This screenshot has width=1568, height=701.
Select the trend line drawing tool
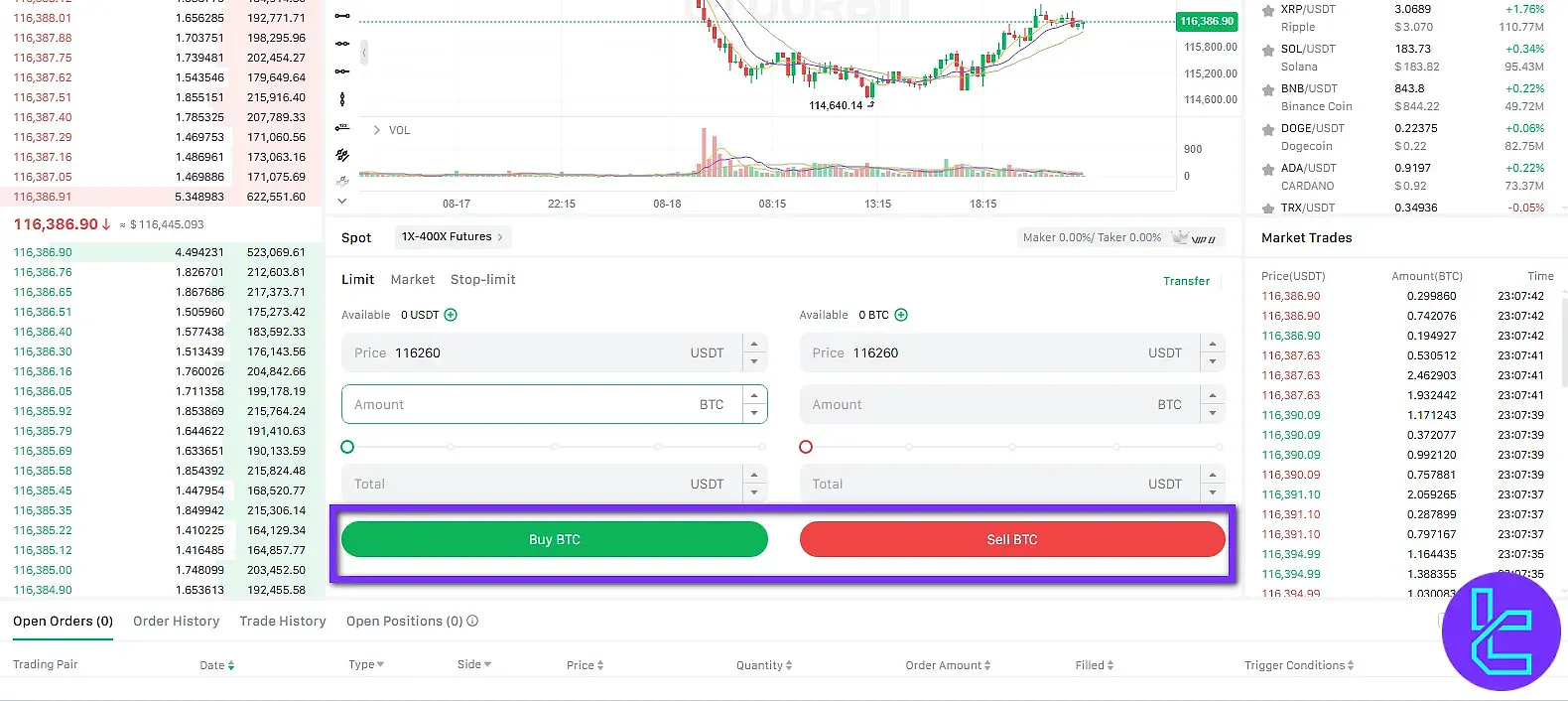(x=341, y=15)
